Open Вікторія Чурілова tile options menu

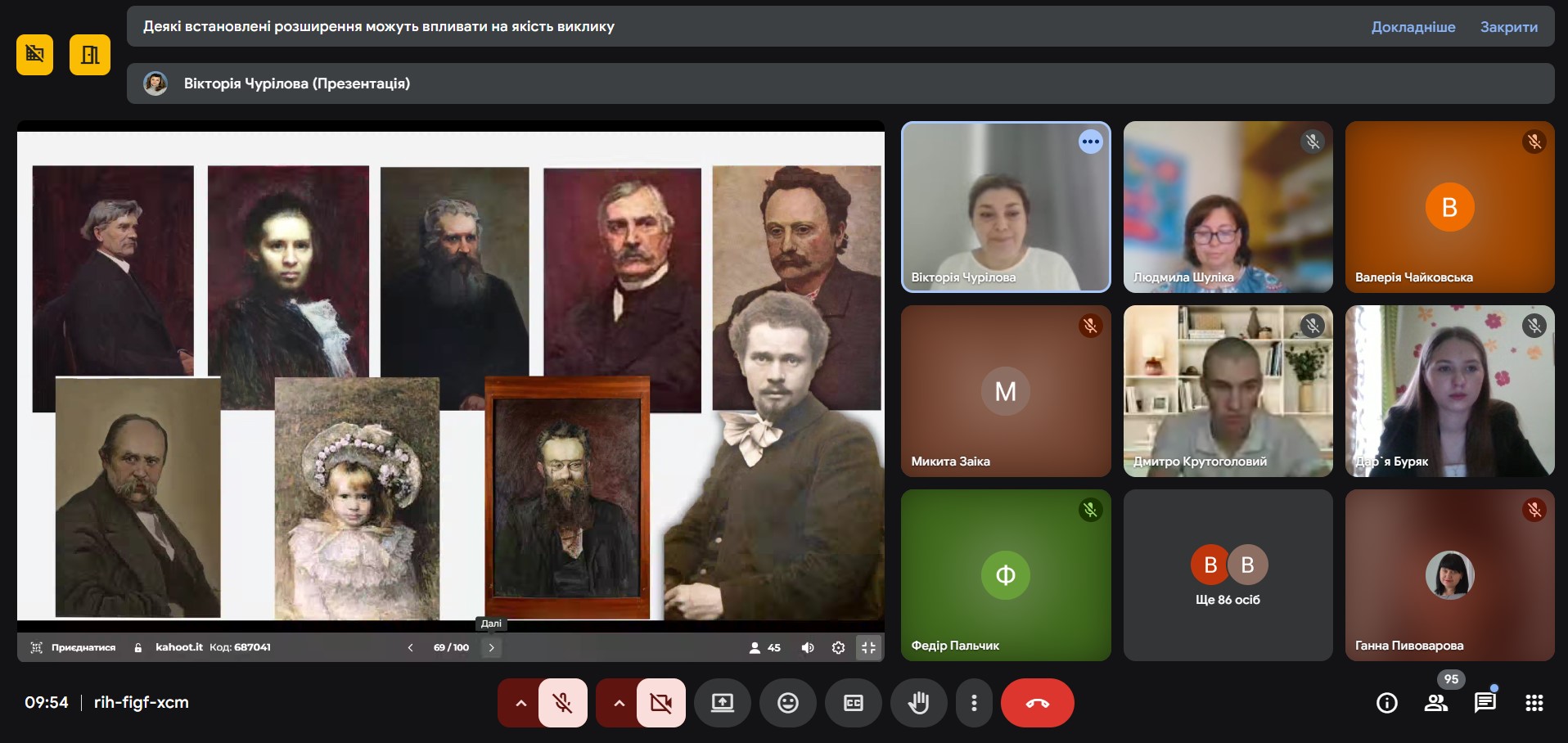pos(1090,142)
